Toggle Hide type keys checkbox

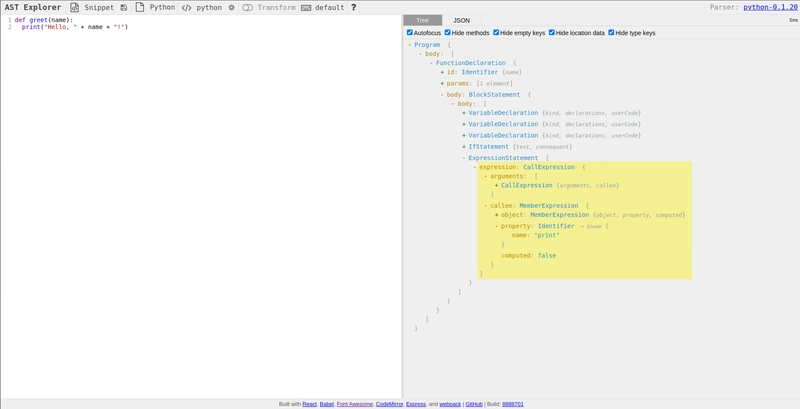coord(611,33)
